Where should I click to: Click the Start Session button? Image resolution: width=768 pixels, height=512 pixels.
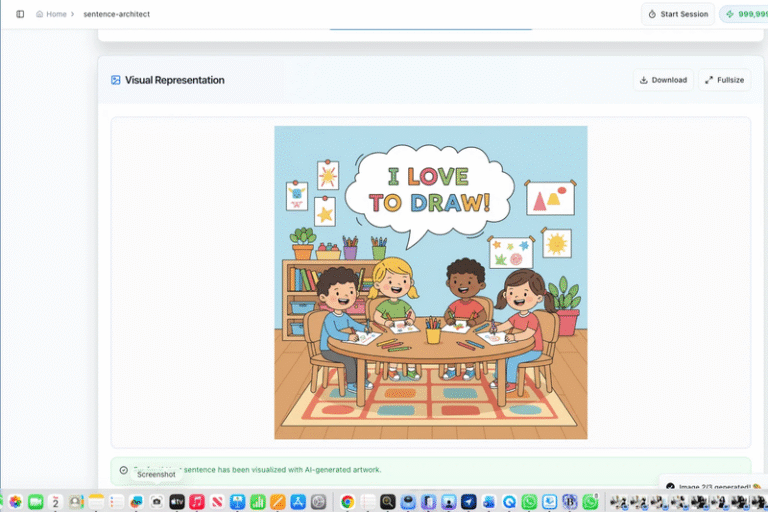point(678,14)
